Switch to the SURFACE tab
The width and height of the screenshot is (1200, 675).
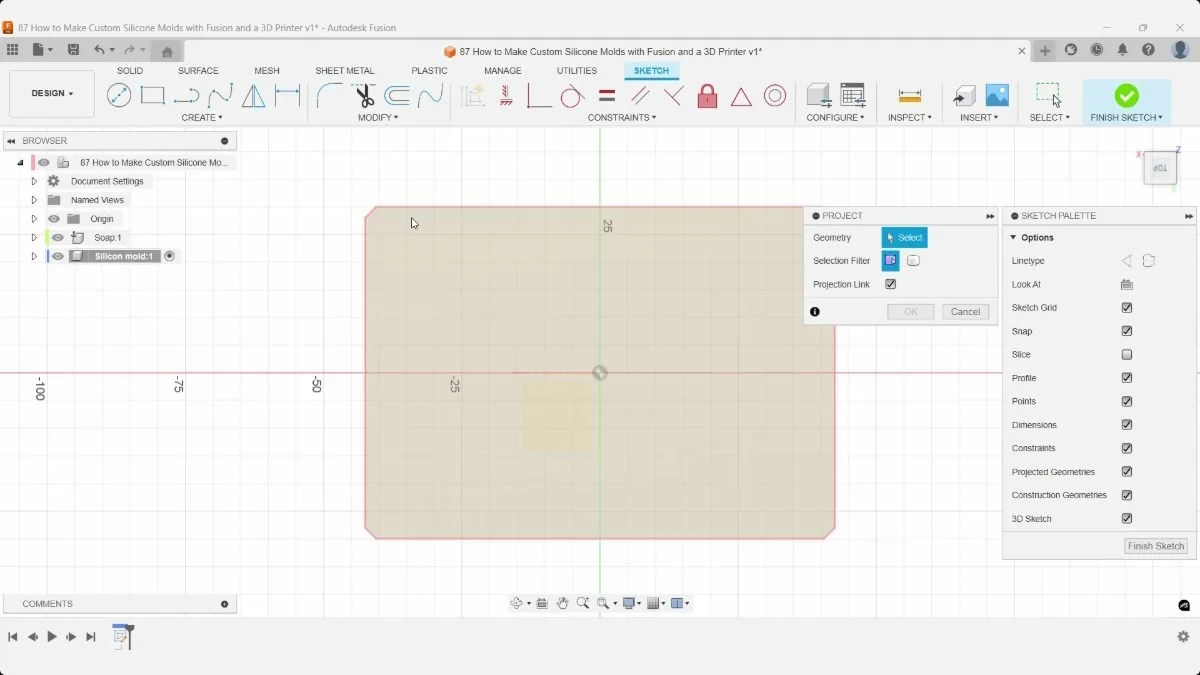(198, 71)
